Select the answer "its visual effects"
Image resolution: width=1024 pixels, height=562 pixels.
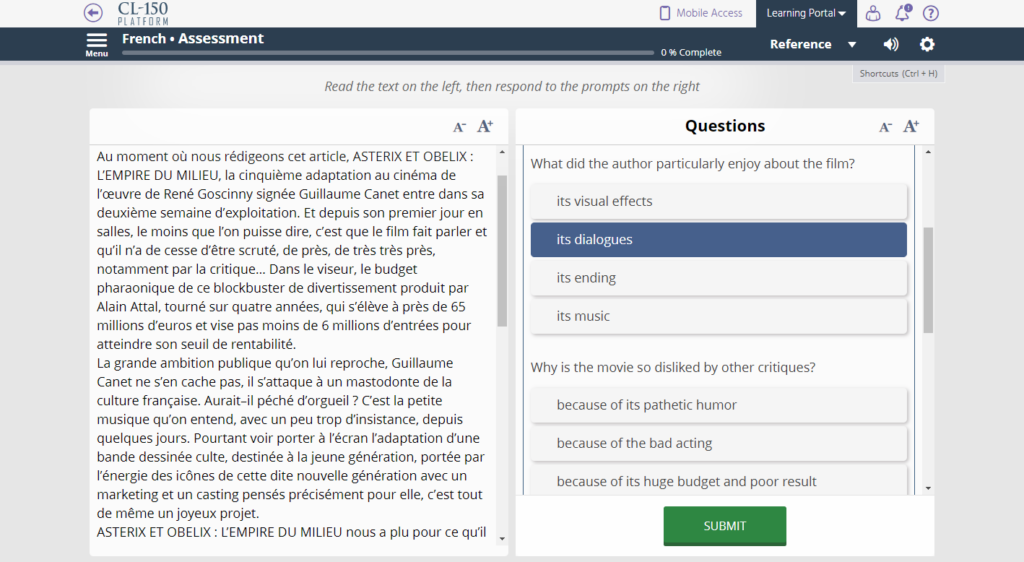pos(718,201)
